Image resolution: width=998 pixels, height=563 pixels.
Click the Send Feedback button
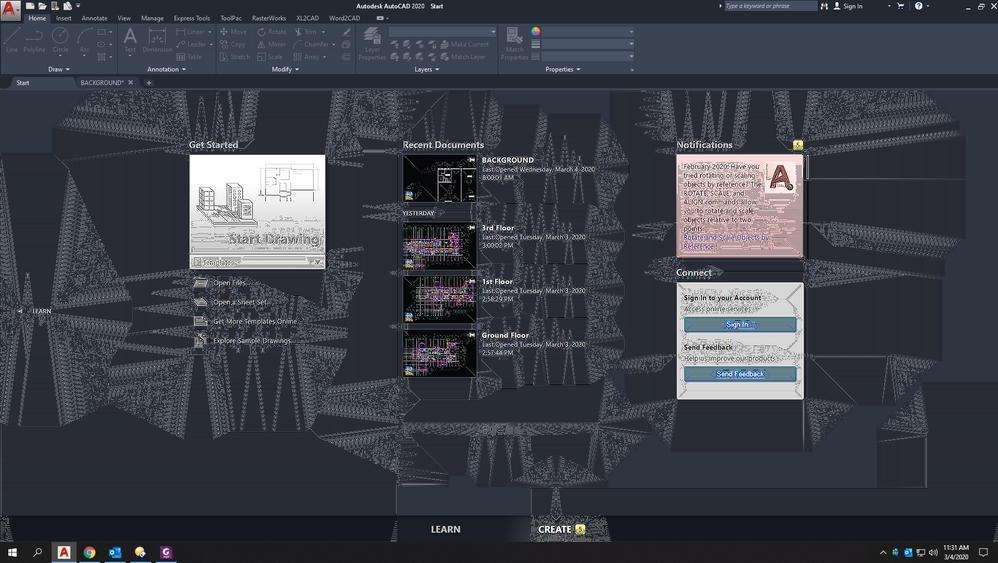pos(740,374)
